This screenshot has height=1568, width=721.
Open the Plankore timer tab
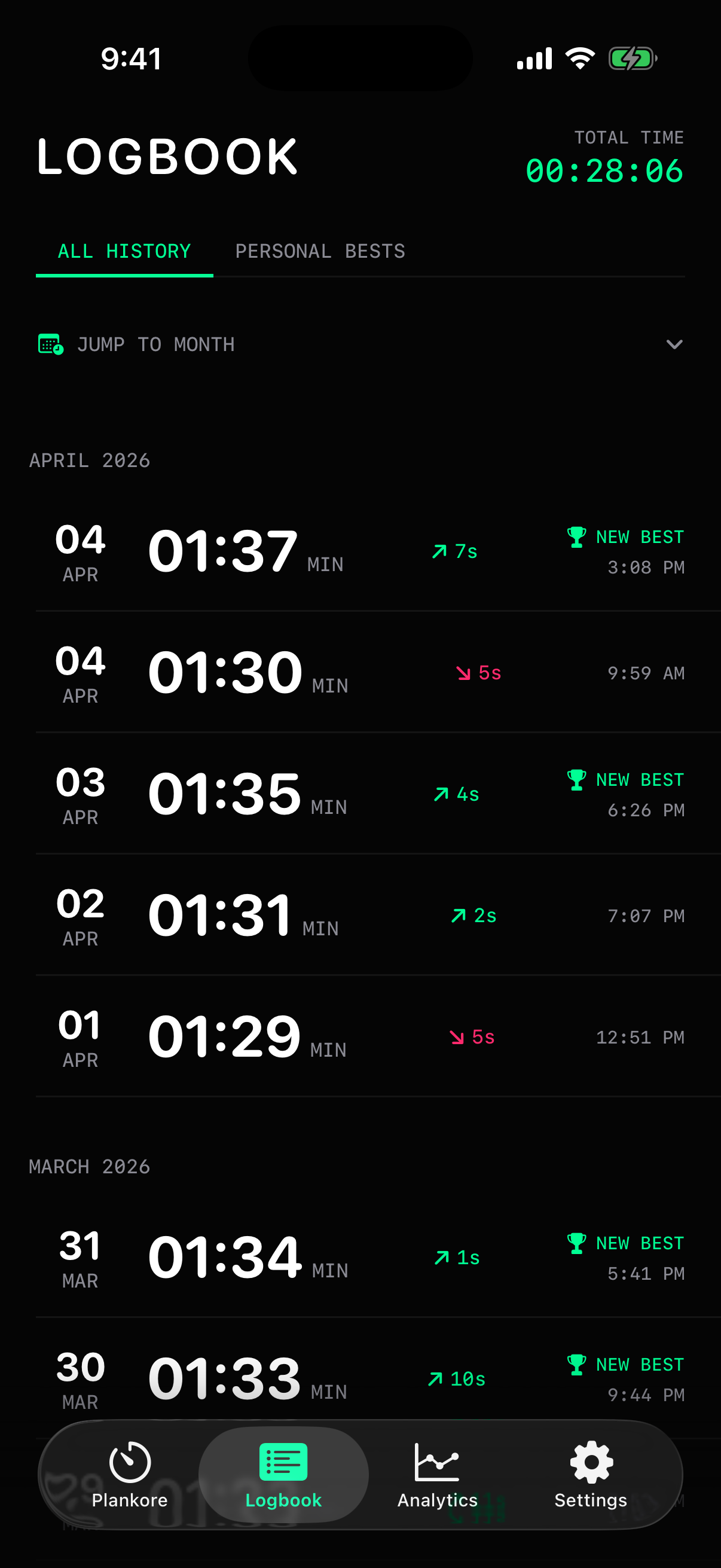click(130, 1474)
